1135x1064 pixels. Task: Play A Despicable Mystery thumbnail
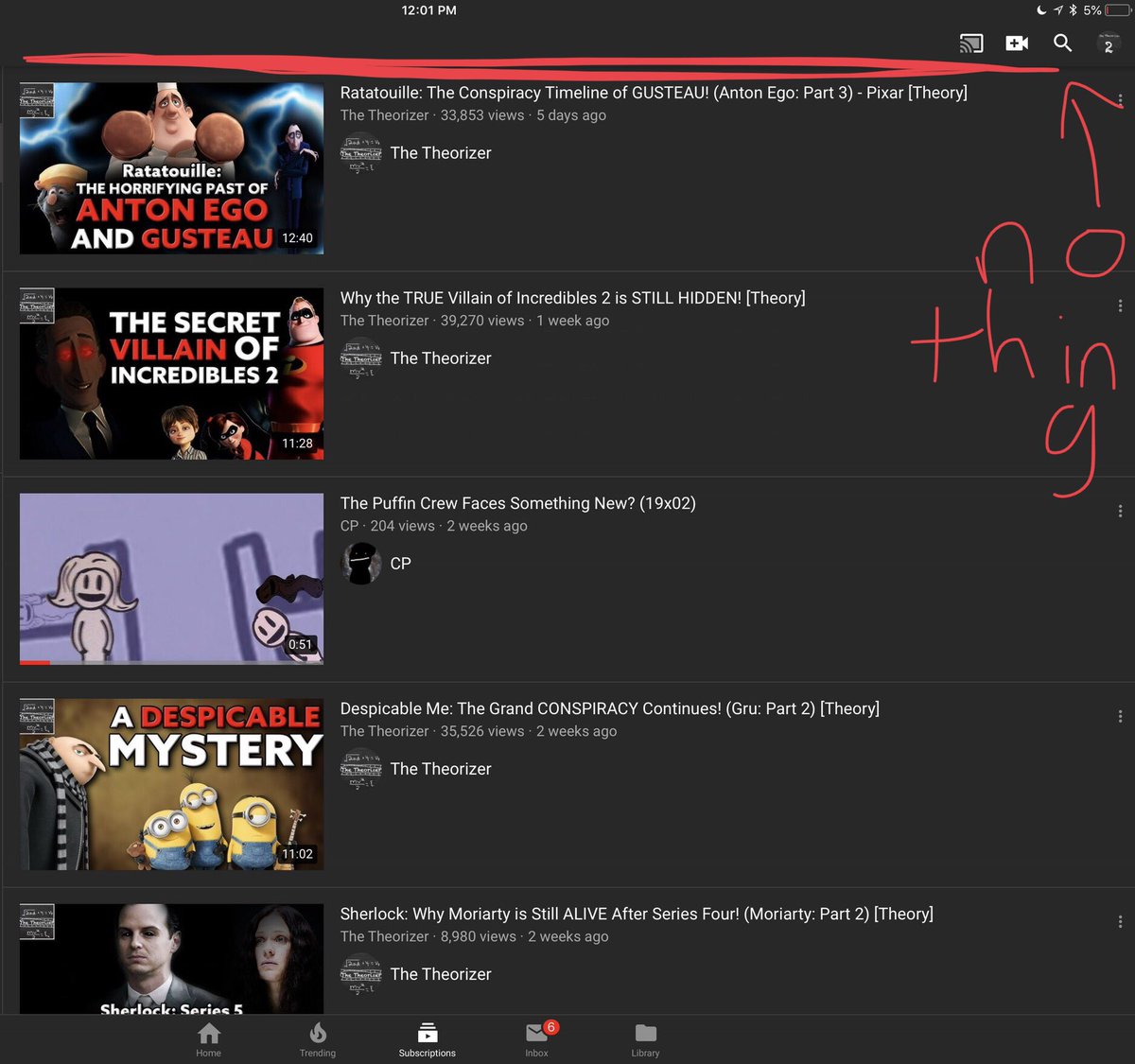point(171,784)
